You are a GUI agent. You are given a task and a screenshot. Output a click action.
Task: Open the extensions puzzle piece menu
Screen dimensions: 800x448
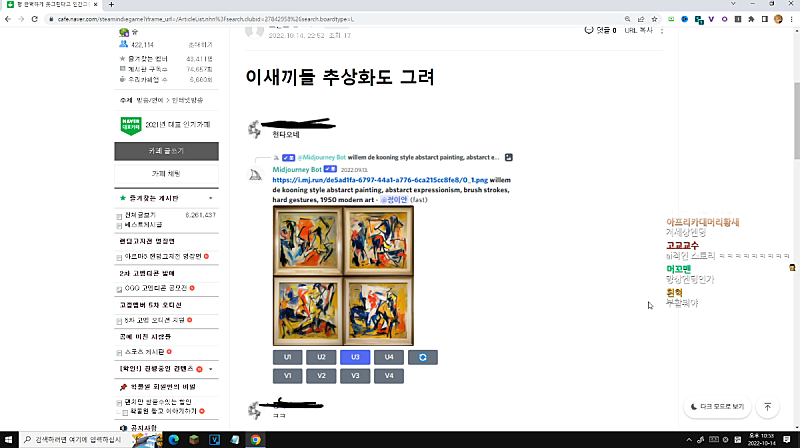click(x=751, y=19)
